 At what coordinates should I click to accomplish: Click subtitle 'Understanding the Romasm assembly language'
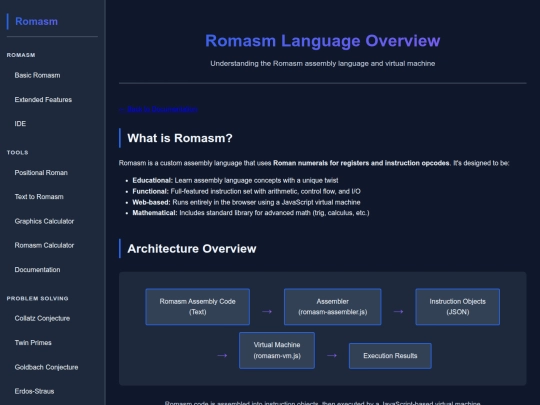tap(323, 63)
